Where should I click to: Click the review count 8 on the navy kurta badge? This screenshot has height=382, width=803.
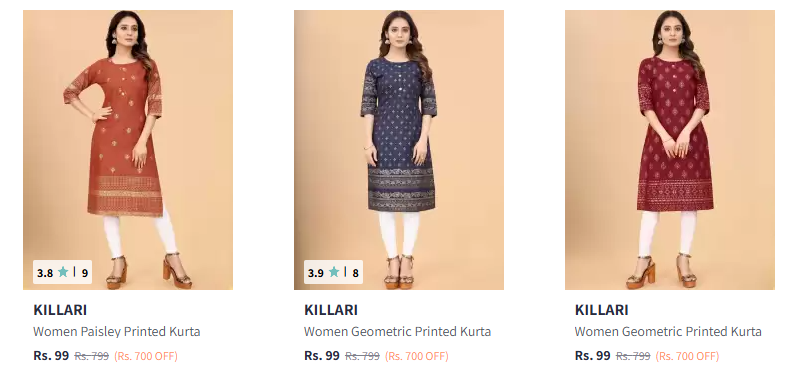355,273
